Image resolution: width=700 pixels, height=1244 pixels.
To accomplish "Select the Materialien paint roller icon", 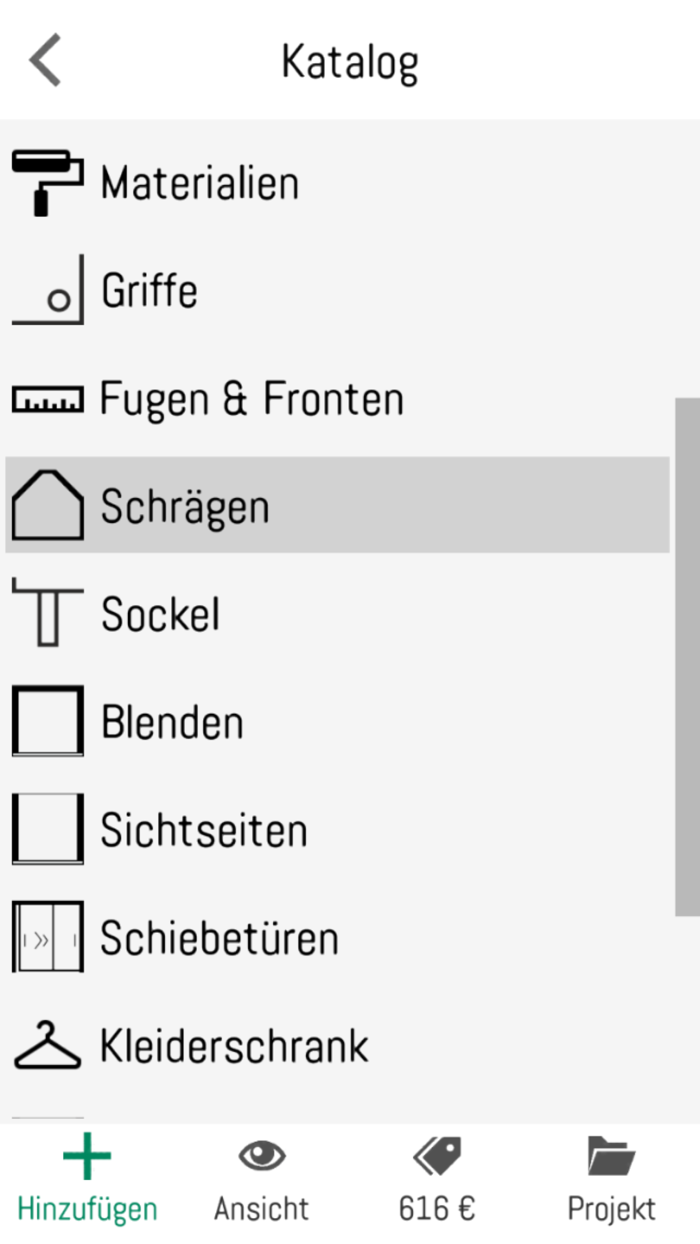I will click(x=45, y=182).
